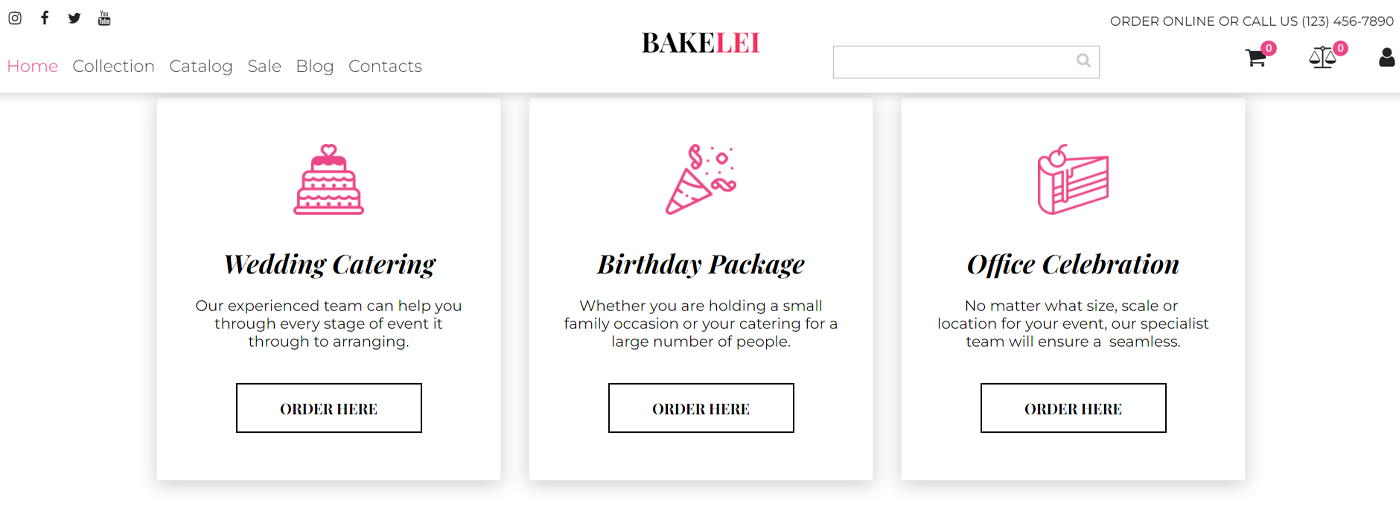This screenshot has width=1400, height=515.
Task: Go to the Home menu item
Action: click(33, 66)
